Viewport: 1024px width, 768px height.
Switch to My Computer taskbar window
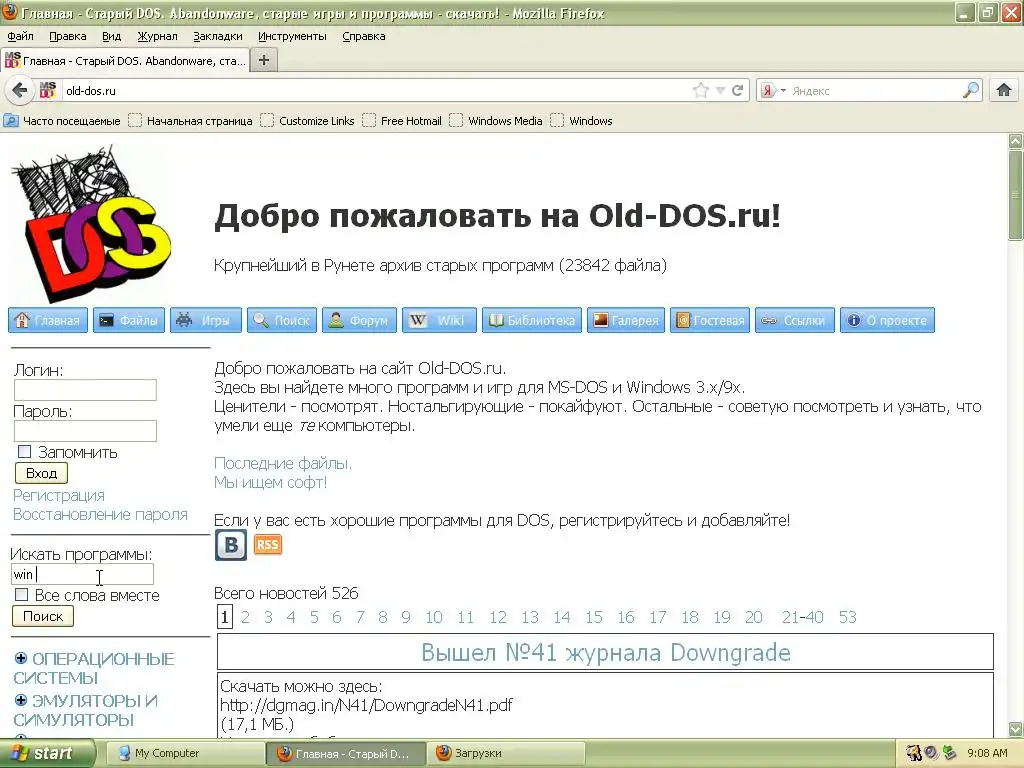click(x=185, y=753)
